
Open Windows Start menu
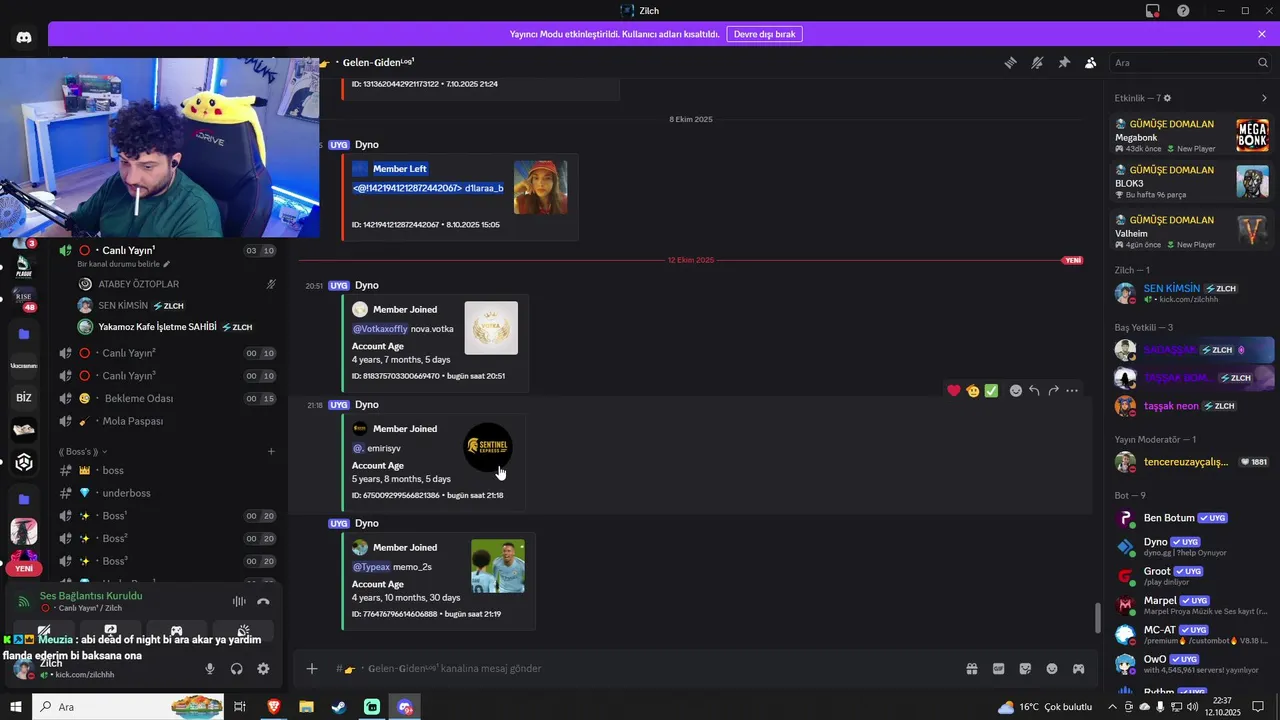click(16, 707)
